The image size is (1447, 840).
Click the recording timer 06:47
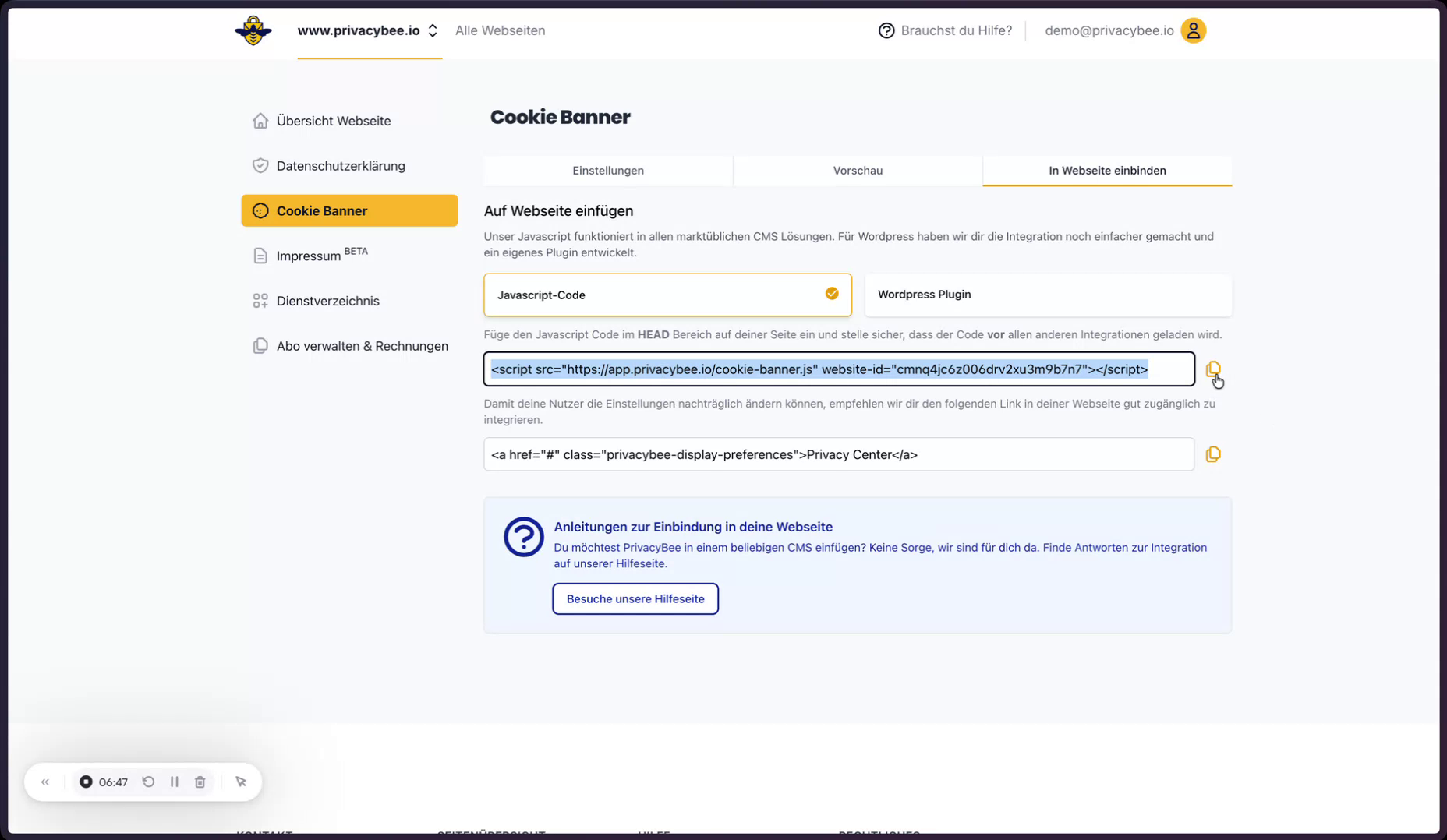pyautogui.click(x=113, y=782)
